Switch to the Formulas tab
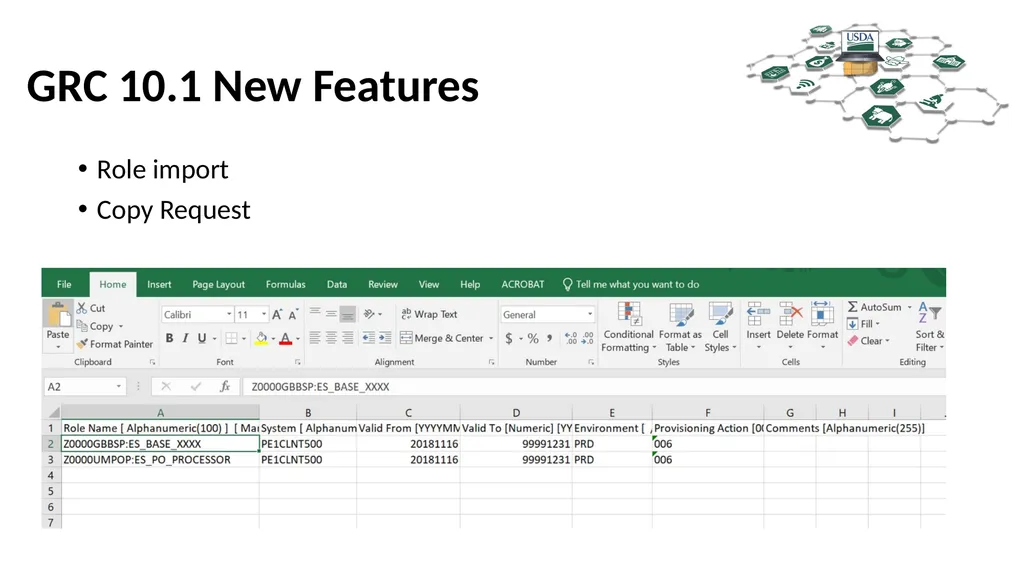1024x575 pixels. coord(285,284)
